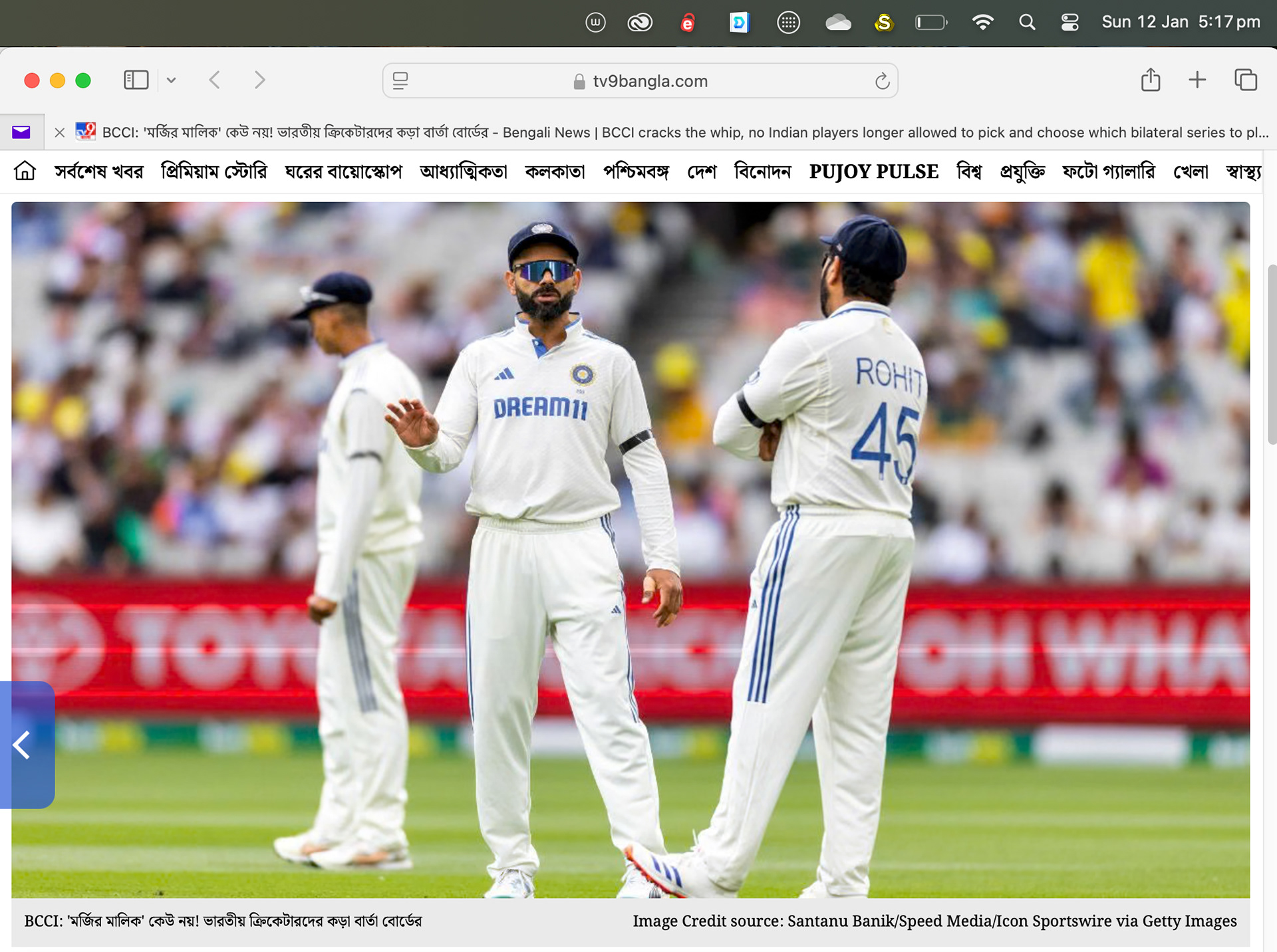This screenshot has height=952, width=1277.
Task: Click the reload page icon
Action: (x=882, y=81)
